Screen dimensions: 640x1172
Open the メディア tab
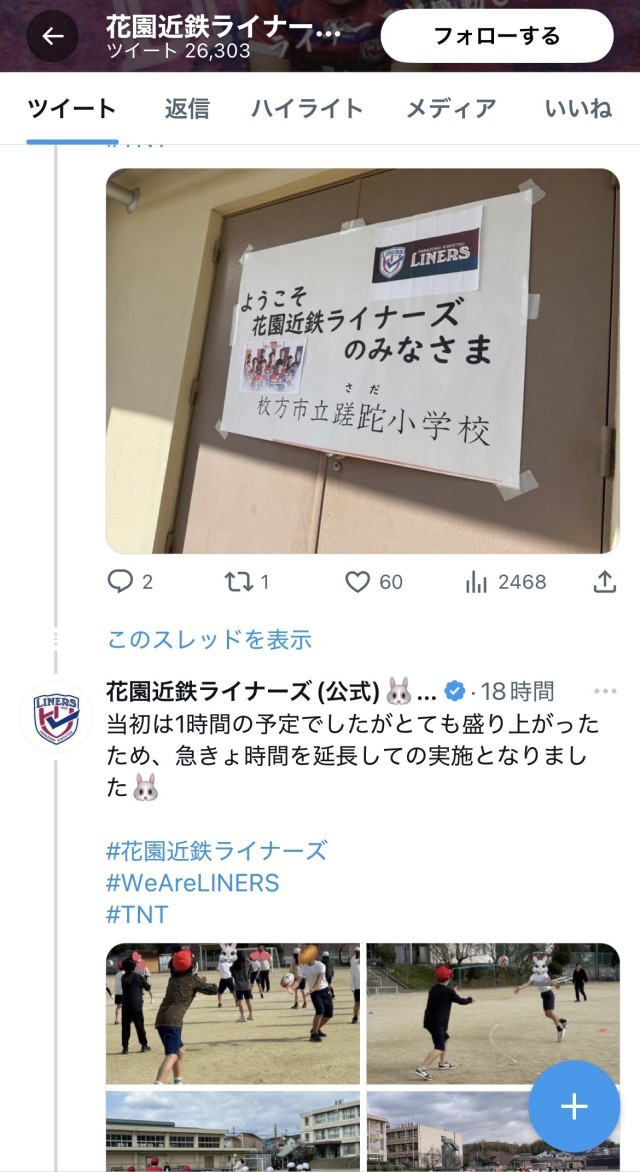click(x=451, y=108)
